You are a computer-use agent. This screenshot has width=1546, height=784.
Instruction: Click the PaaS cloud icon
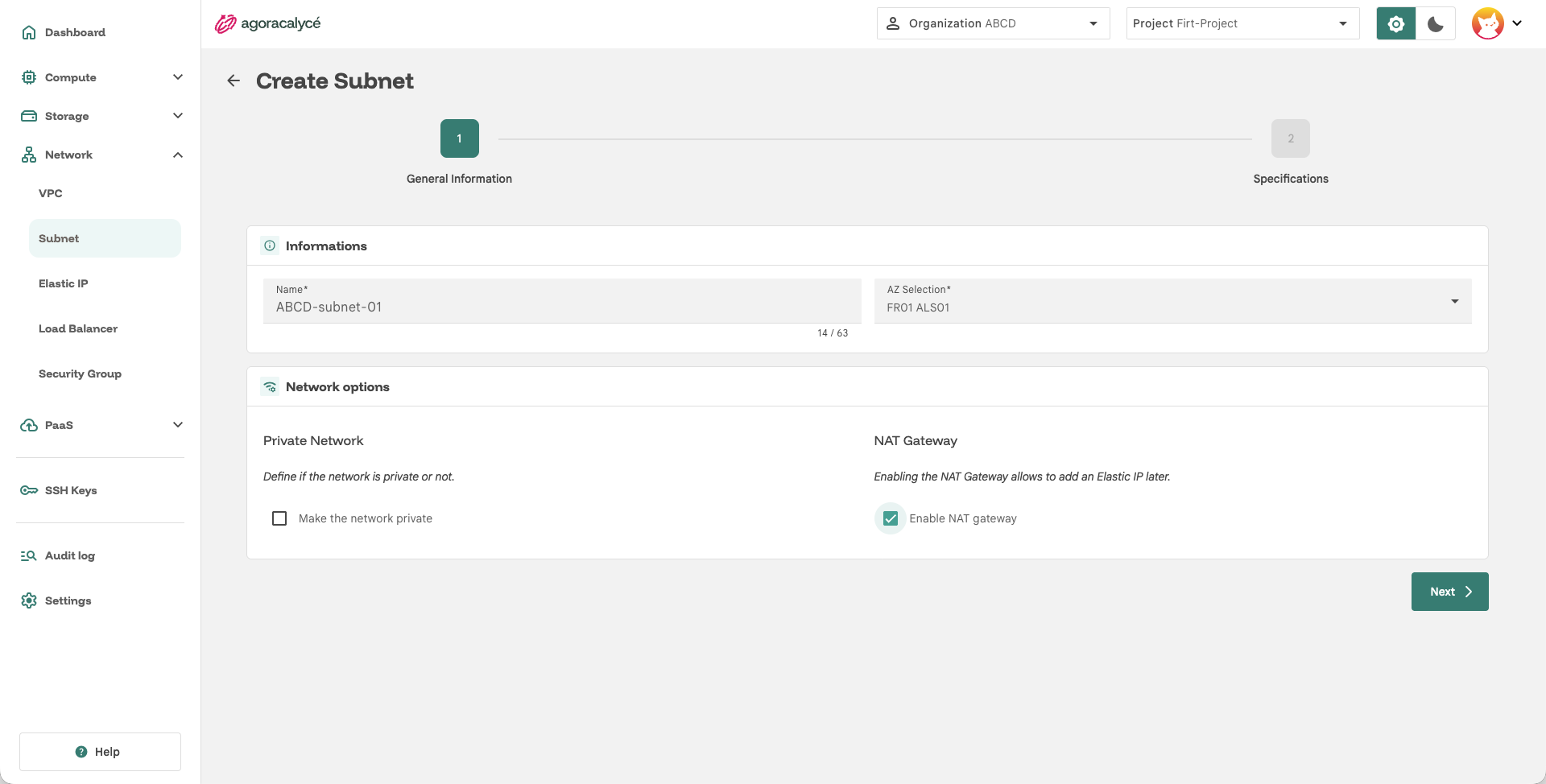[29, 425]
